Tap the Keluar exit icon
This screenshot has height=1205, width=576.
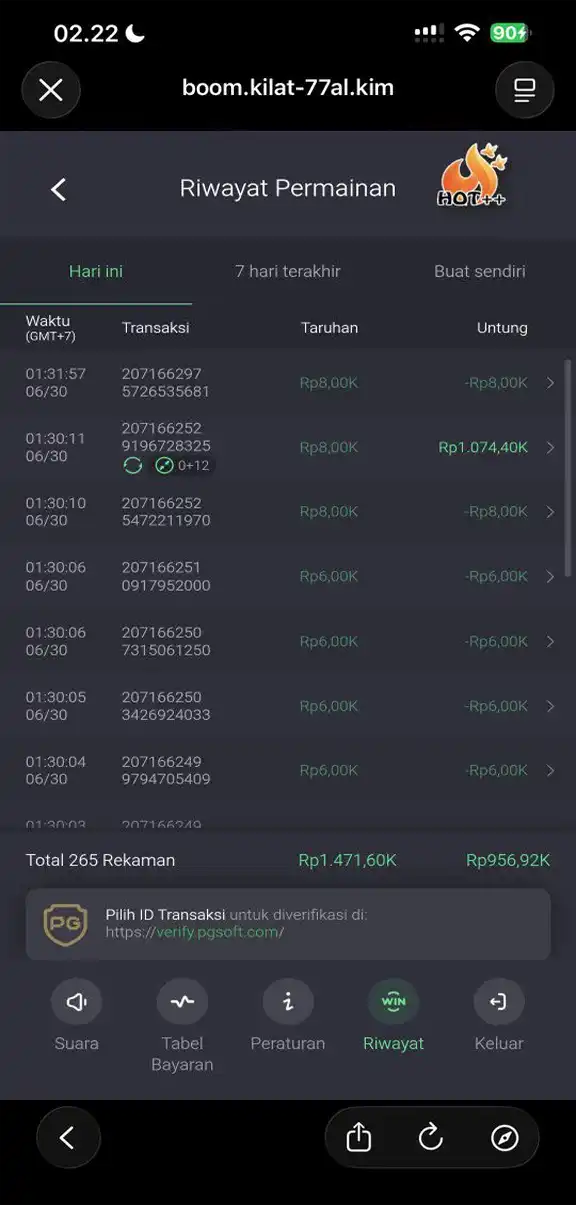pyautogui.click(x=499, y=1001)
